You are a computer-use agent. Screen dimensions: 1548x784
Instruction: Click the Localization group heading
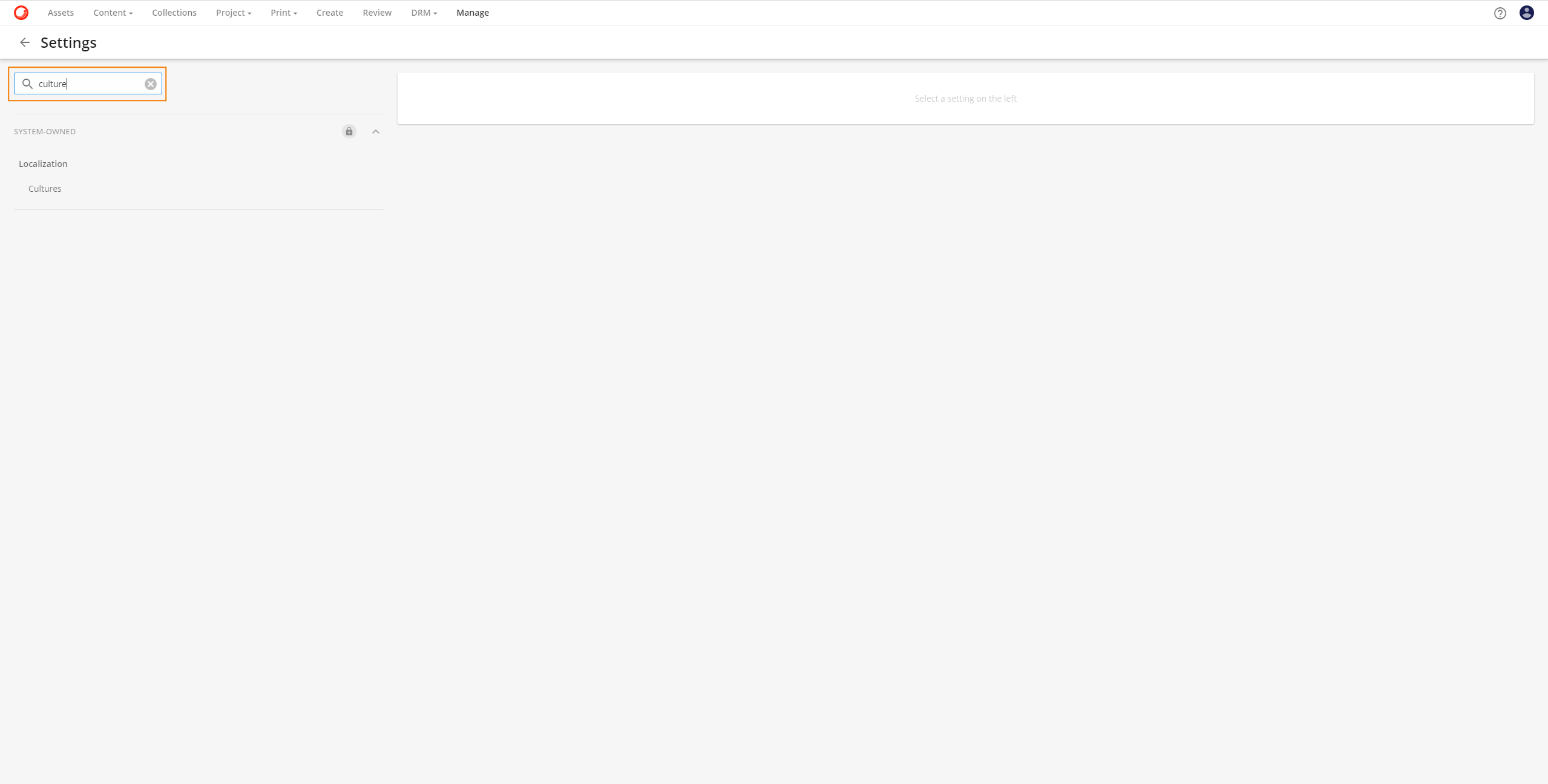tap(43, 164)
